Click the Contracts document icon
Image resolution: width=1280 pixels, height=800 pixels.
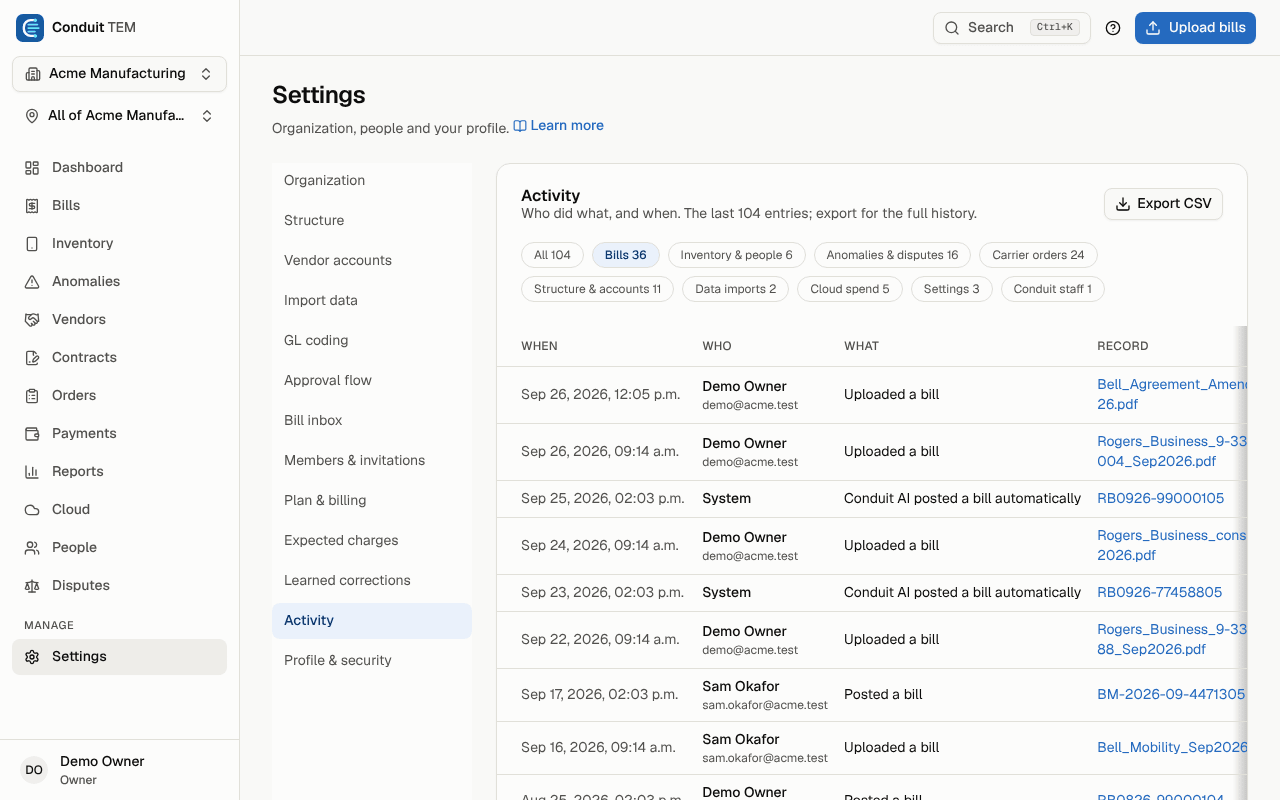click(32, 358)
